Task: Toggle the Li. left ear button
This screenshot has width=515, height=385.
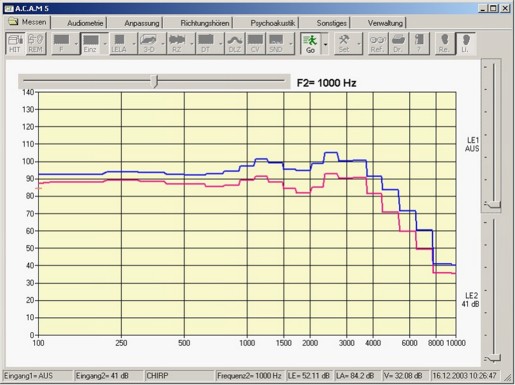Action: click(x=465, y=44)
